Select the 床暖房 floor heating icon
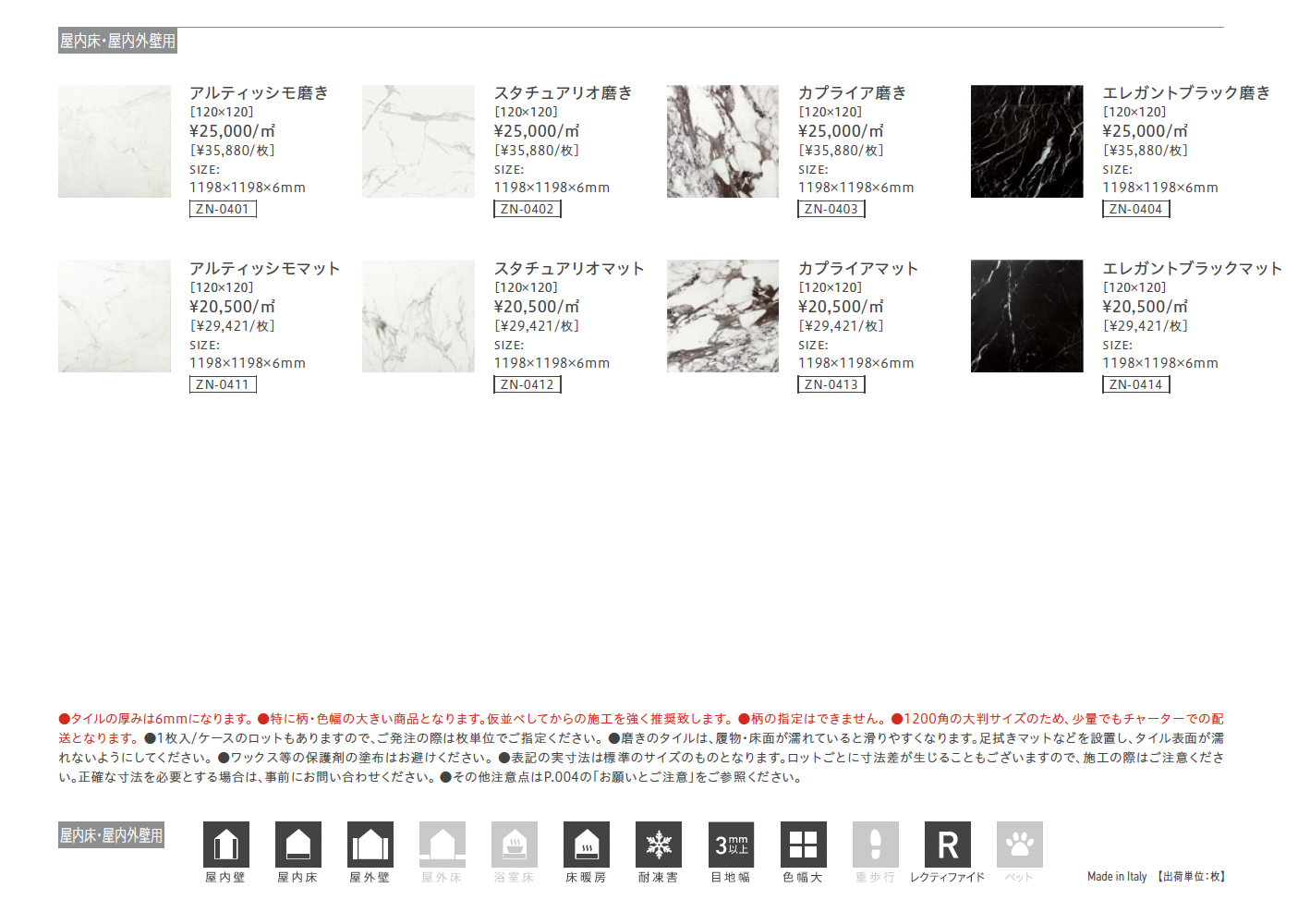1310x924 pixels. click(587, 845)
